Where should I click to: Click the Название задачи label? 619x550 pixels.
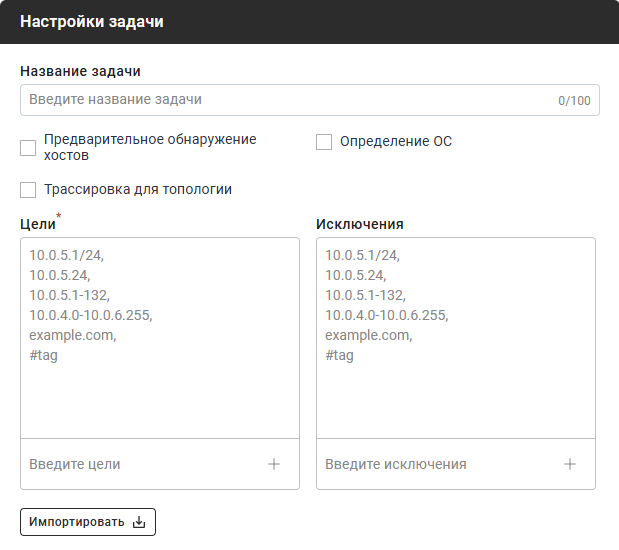(x=80, y=71)
